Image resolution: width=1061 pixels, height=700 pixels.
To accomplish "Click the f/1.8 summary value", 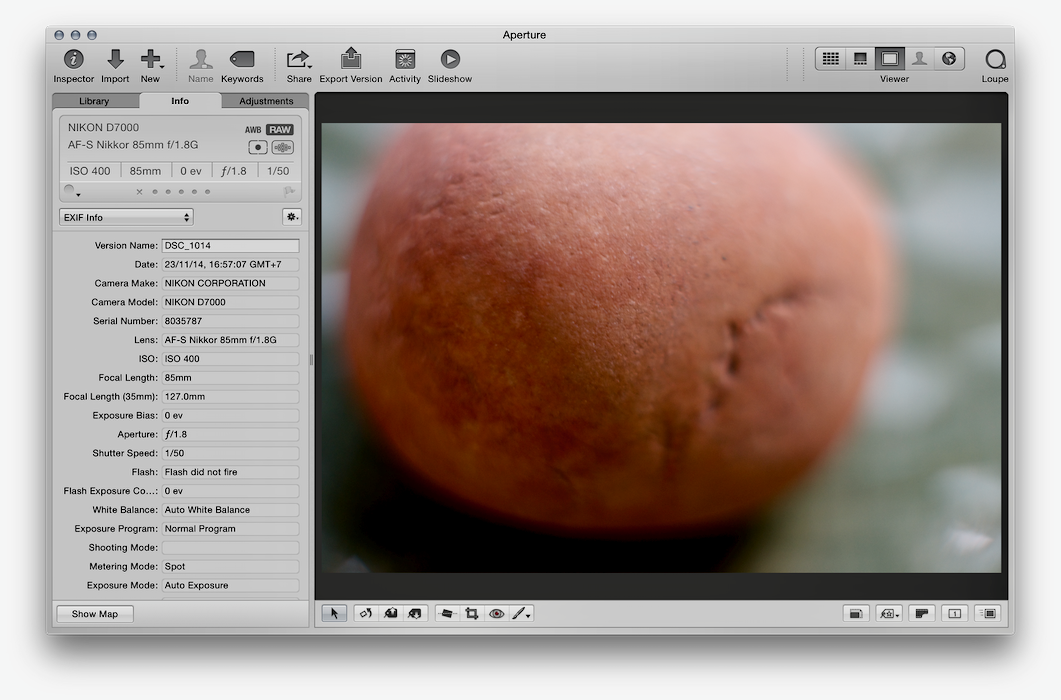I will coord(234,171).
